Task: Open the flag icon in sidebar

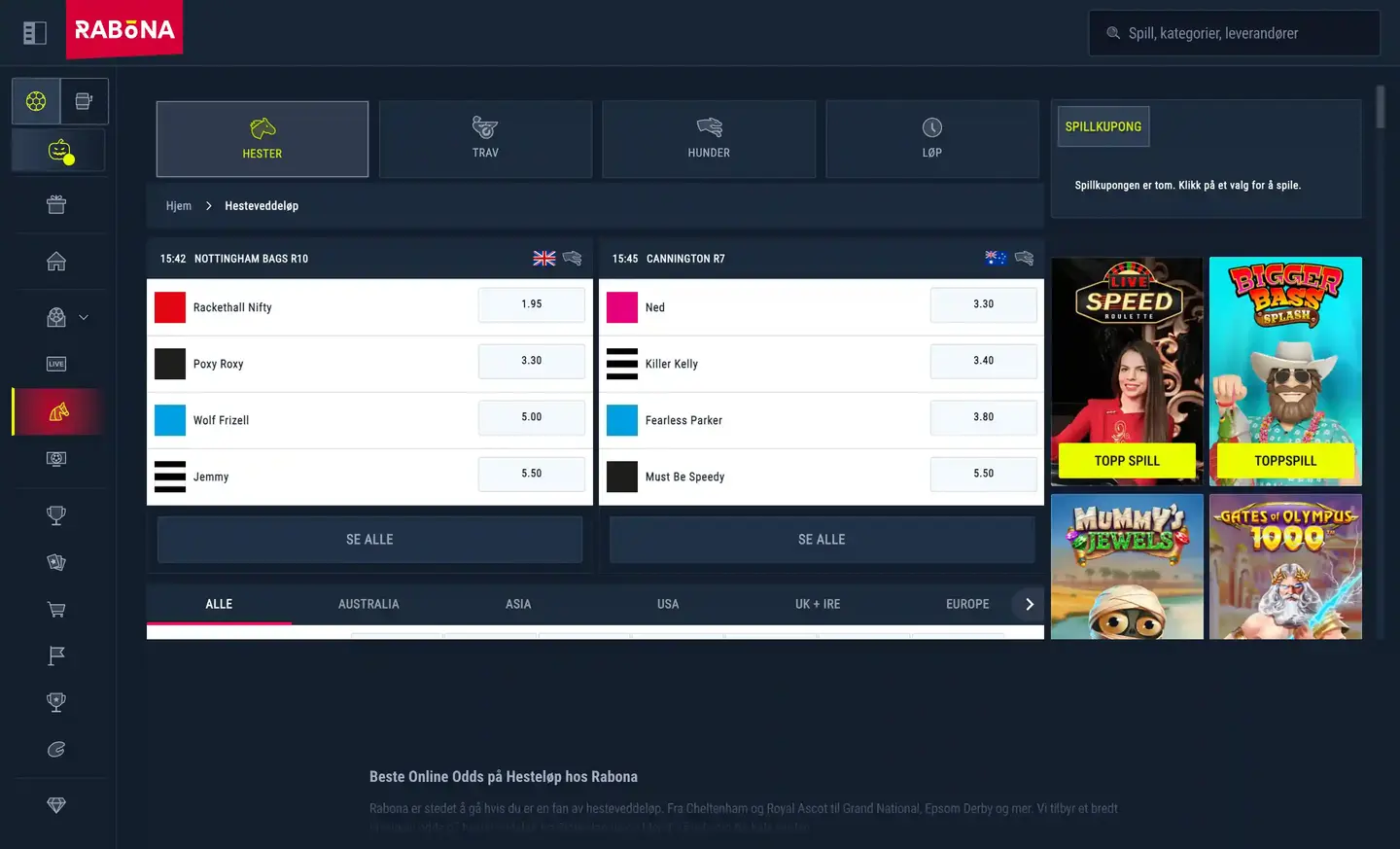Action: (56, 656)
